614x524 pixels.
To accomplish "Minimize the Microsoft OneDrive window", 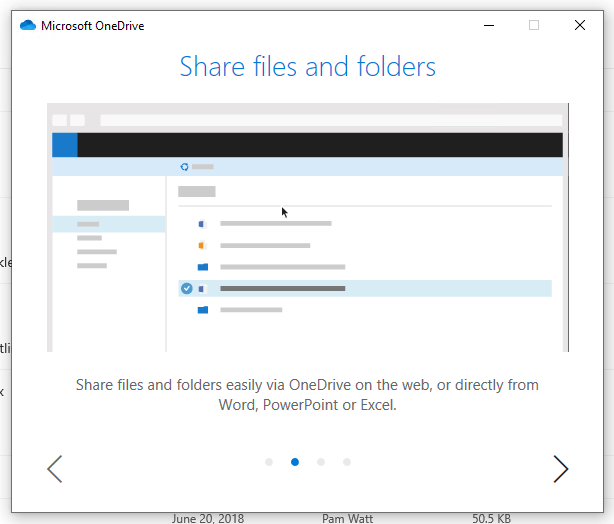I will point(489,25).
